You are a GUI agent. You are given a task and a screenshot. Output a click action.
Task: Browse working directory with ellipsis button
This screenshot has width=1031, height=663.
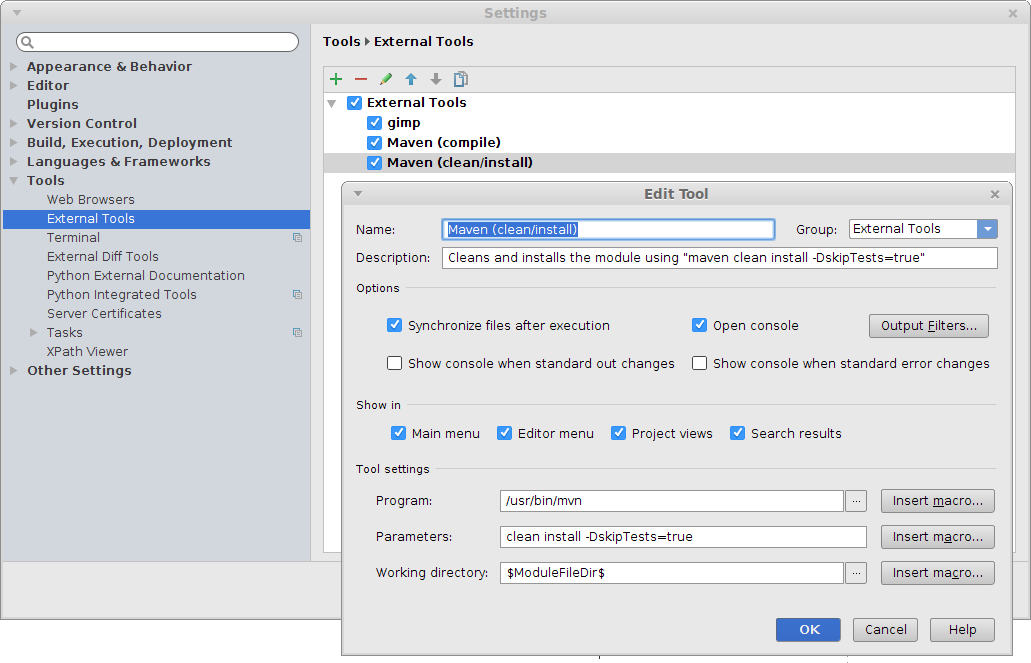856,573
